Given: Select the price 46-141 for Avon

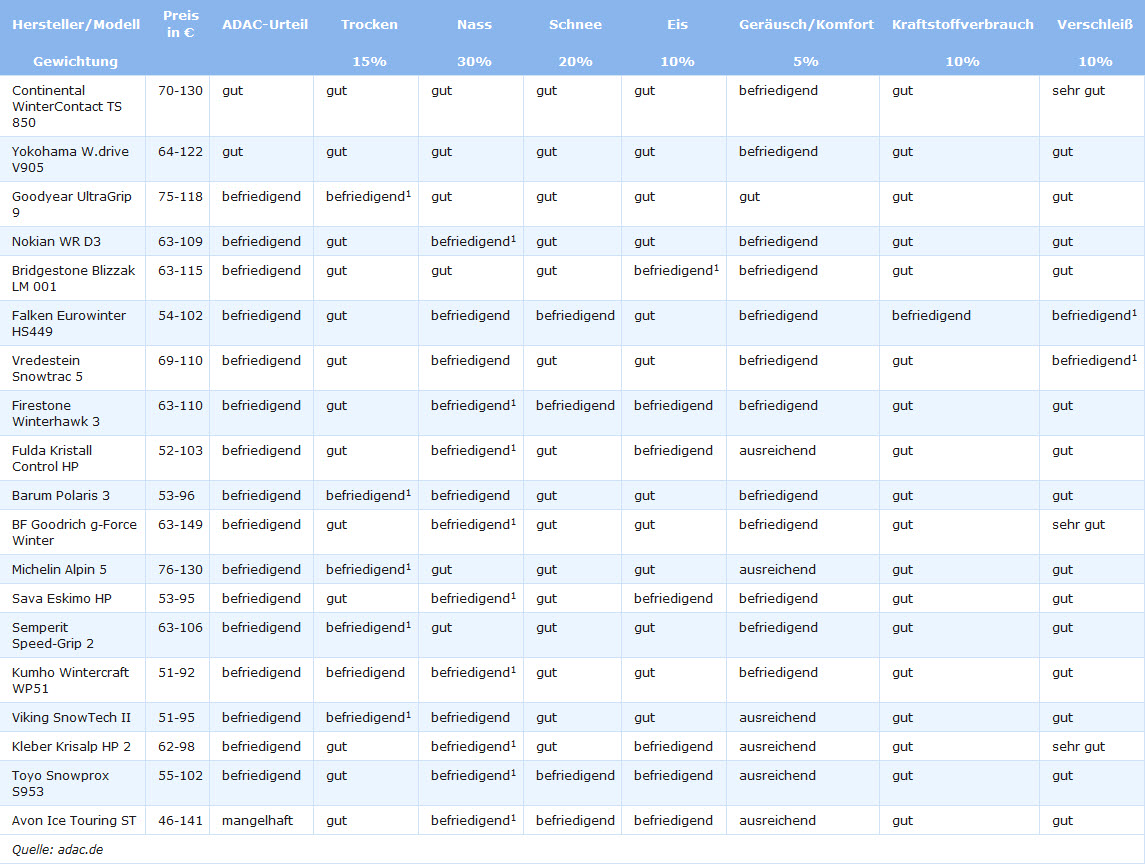Looking at the screenshot, I should tap(180, 820).
